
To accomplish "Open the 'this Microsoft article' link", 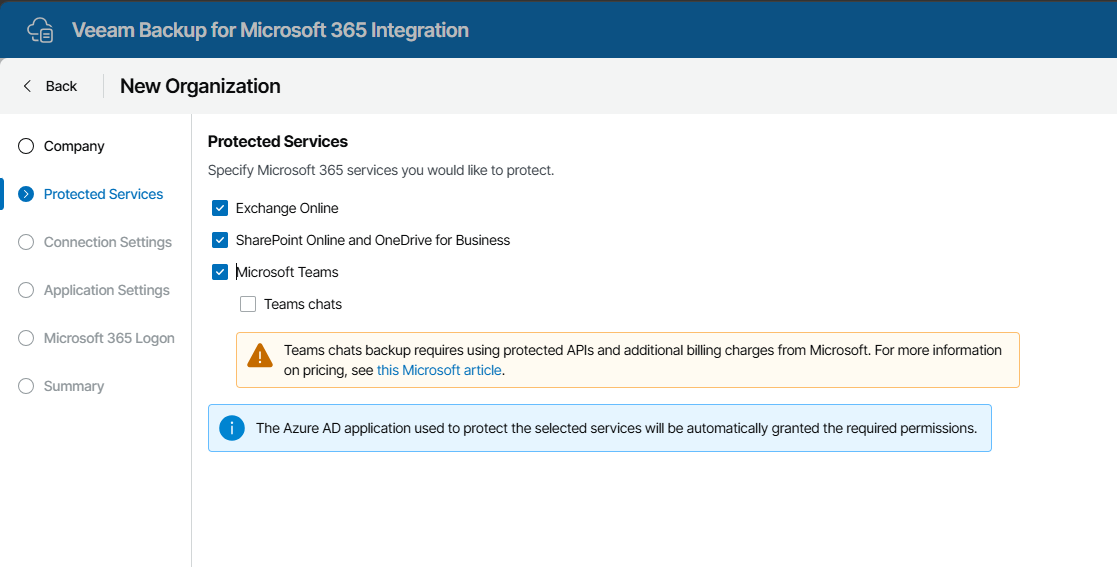I will pos(439,370).
